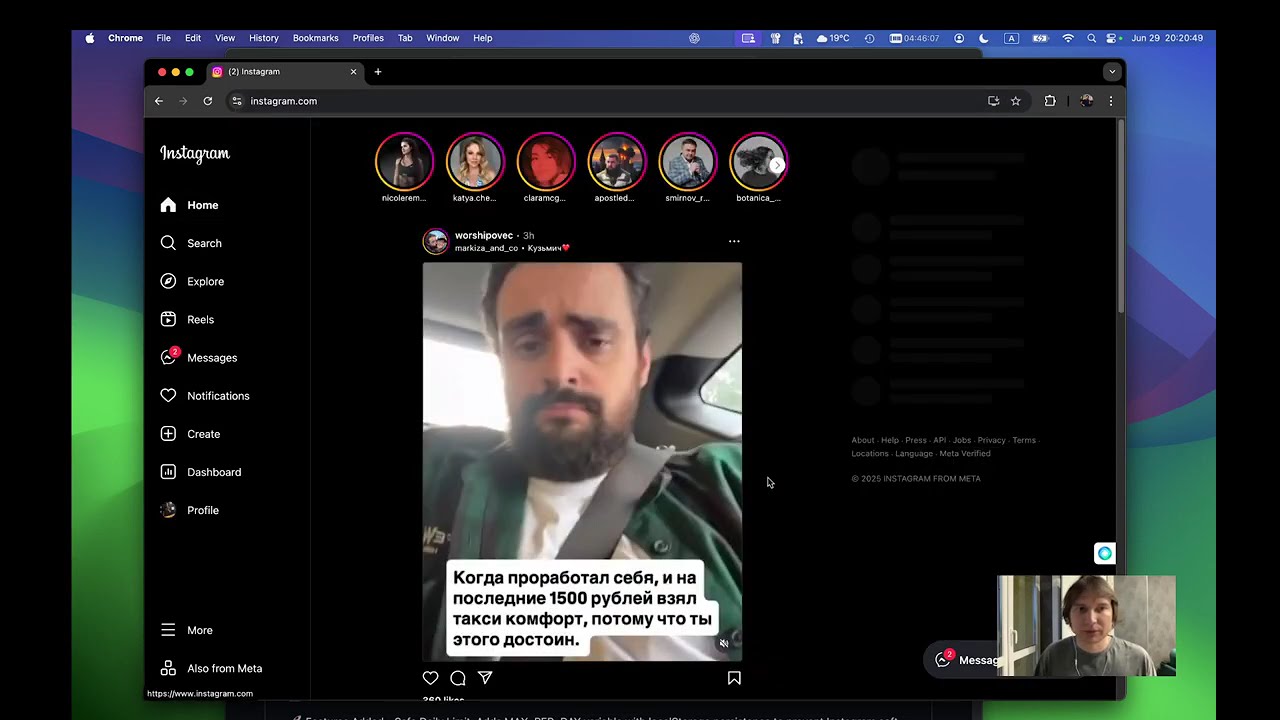
Task: Open the Dashboard chart icon
Action: pos(168,471)
